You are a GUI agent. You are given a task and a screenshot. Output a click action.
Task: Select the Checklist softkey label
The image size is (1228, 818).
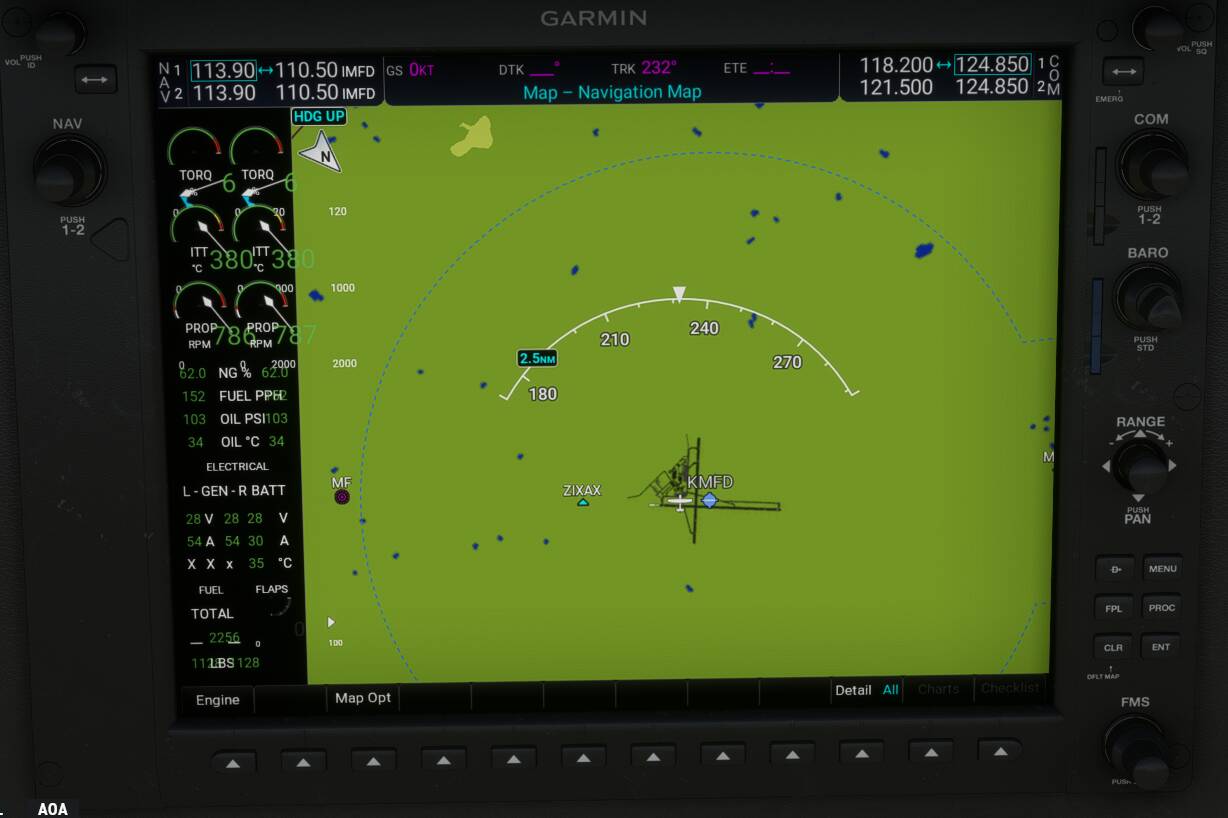pyautogui.click(x=1010, y=688)
